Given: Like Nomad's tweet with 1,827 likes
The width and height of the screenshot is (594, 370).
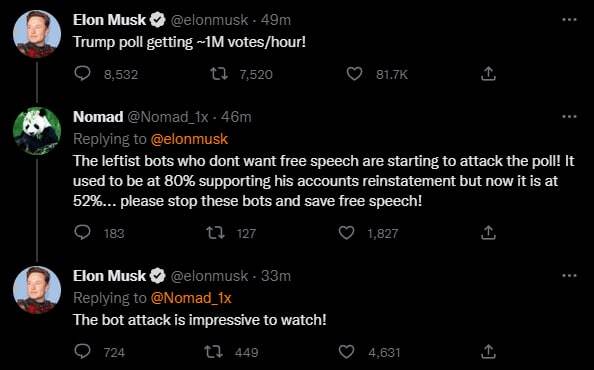Looking at the screenshot, I should [x=346, y=233].
